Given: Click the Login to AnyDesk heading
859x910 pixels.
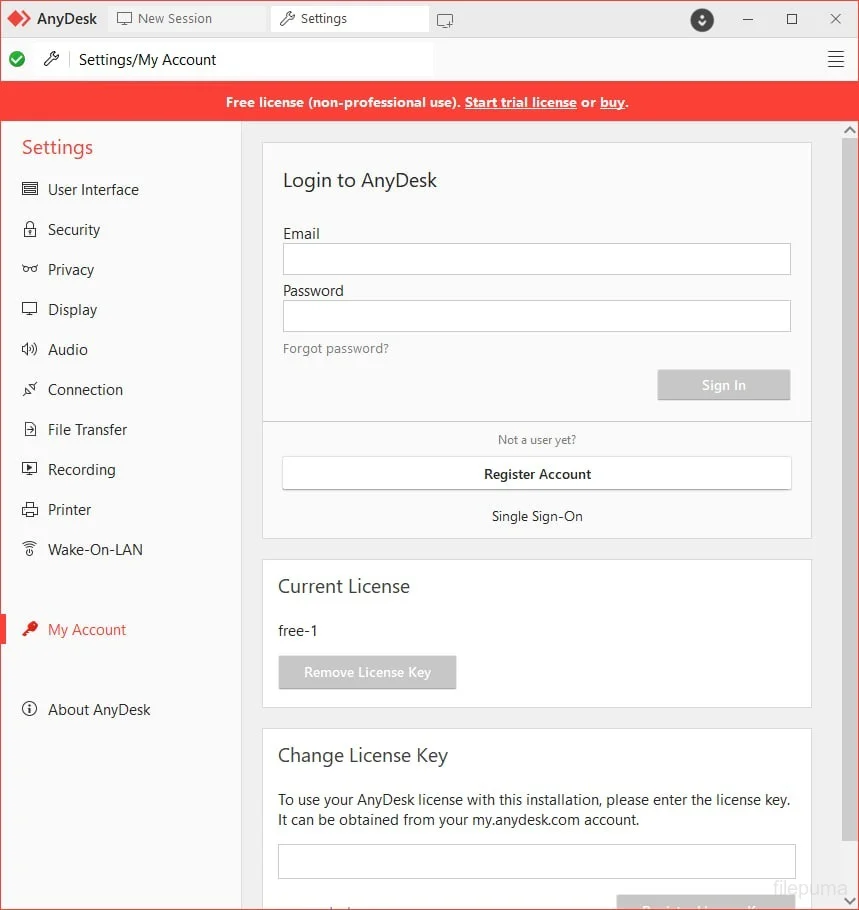Looking at the screenshot, I should (360, 180).
